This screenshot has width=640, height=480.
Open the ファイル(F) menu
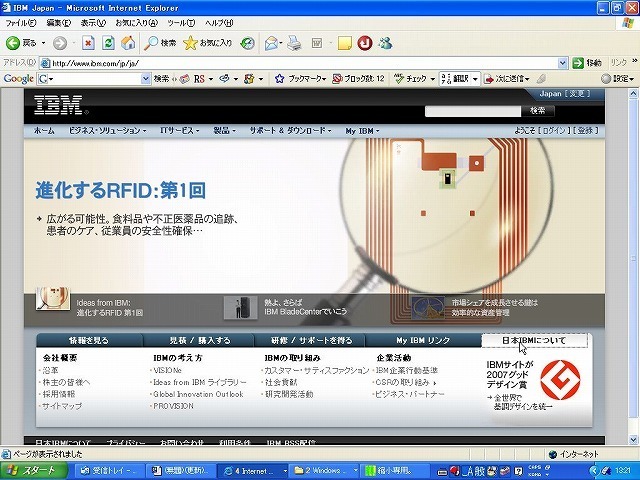[x=20, y=23]
